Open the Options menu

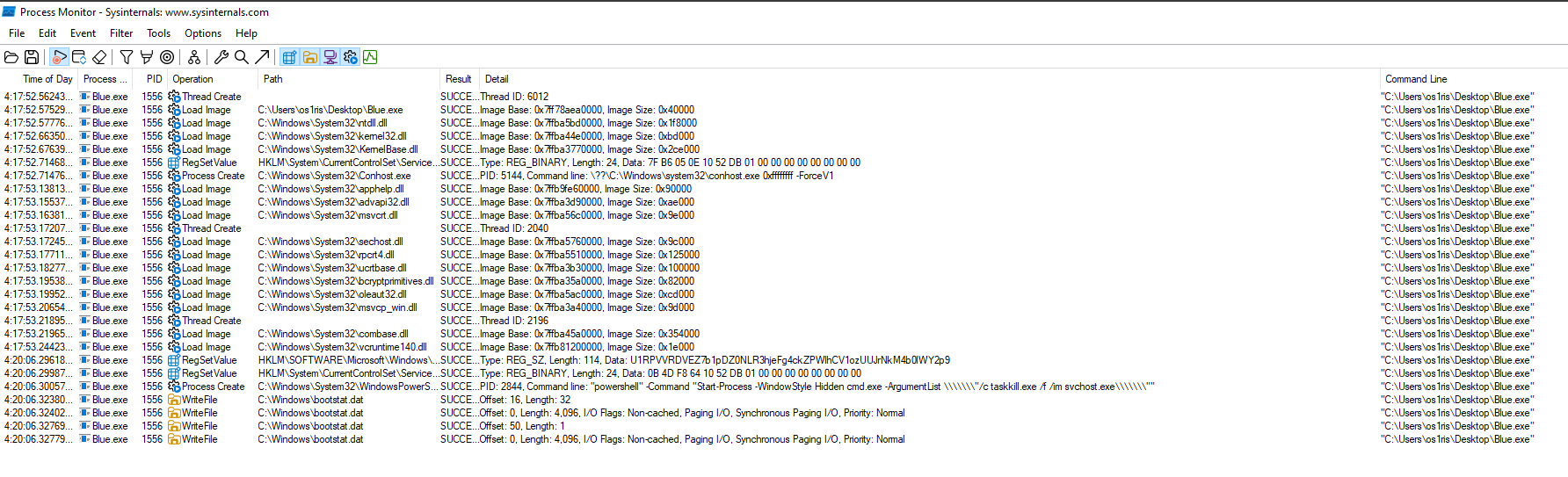pos(203,33)
